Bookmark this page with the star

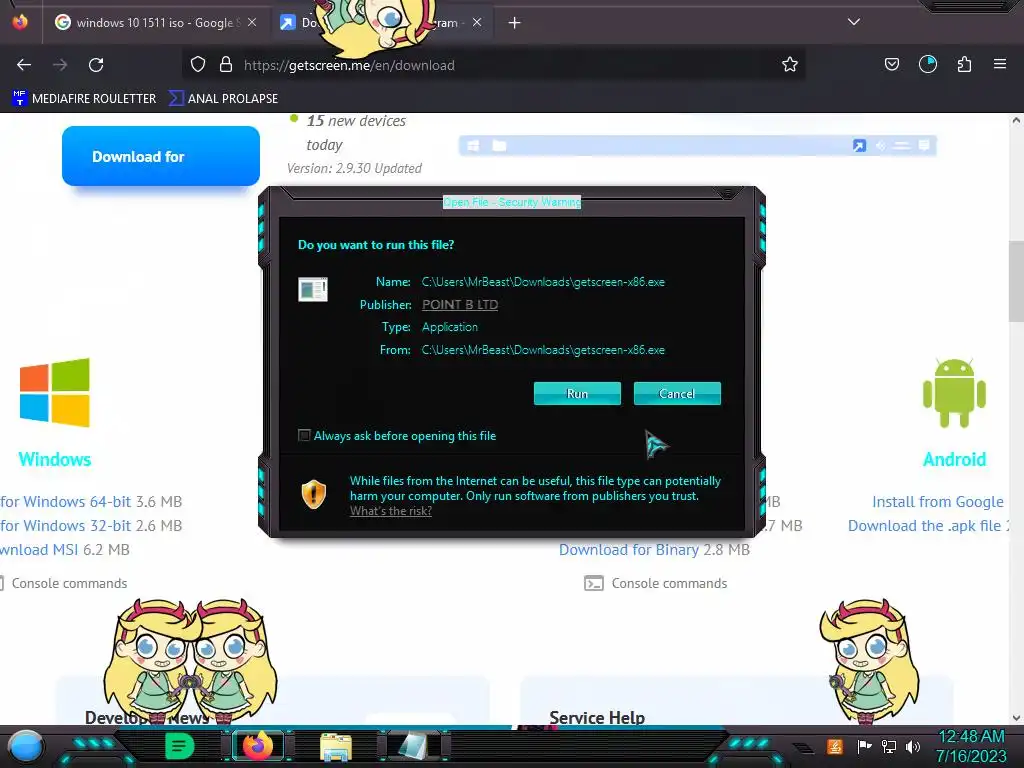click(x=790, y=65)
